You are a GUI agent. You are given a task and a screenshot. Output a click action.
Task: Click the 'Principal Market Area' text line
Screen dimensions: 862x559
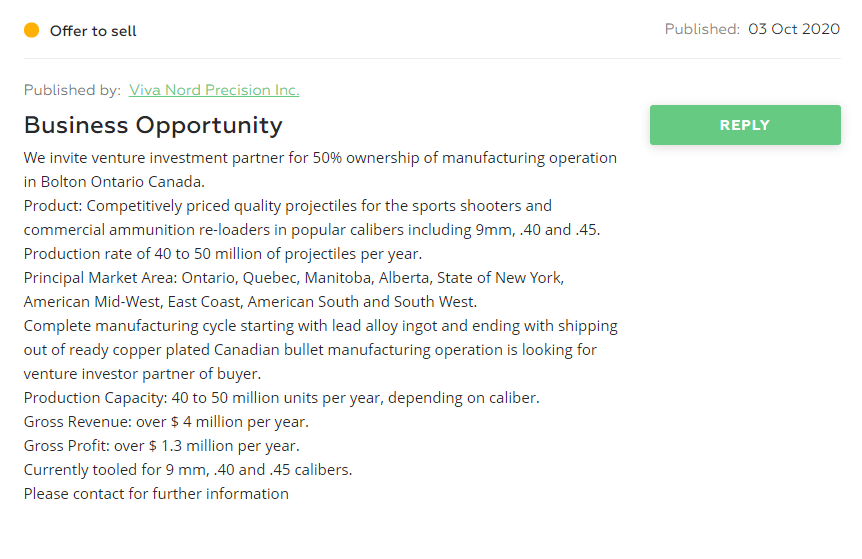[294, 278]
